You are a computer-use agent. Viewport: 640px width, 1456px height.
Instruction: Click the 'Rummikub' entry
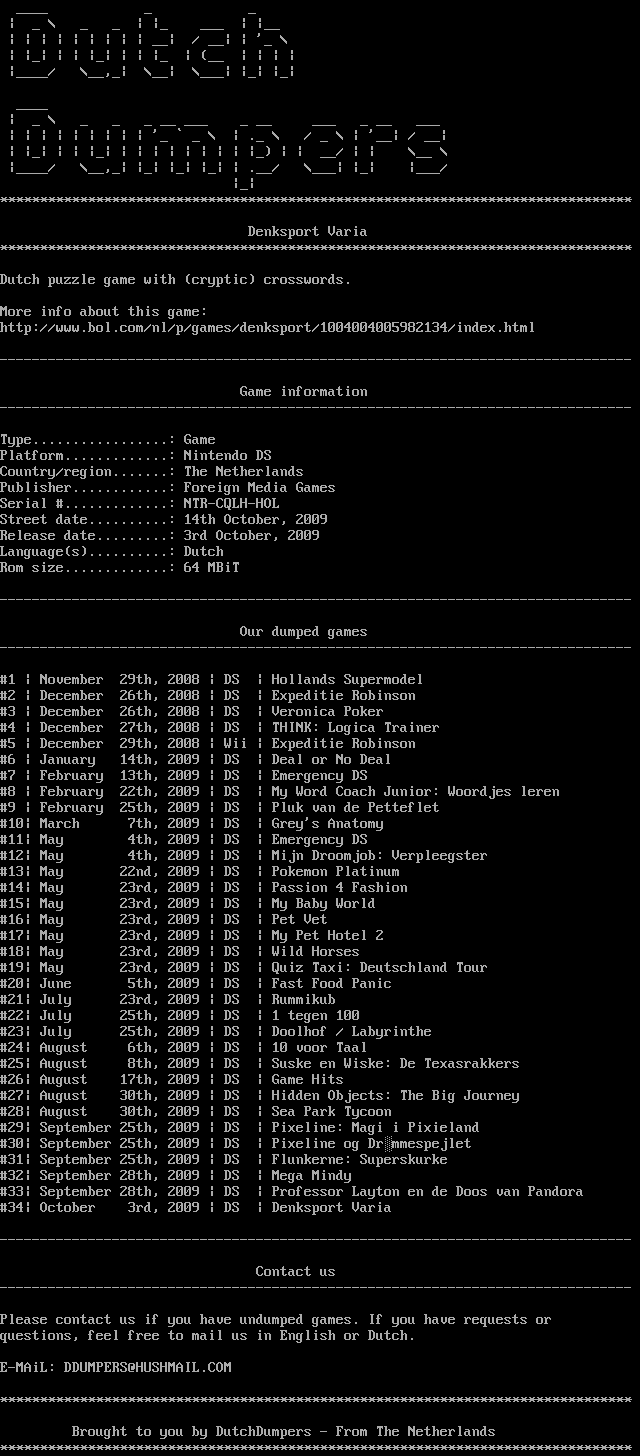[304, 999]
